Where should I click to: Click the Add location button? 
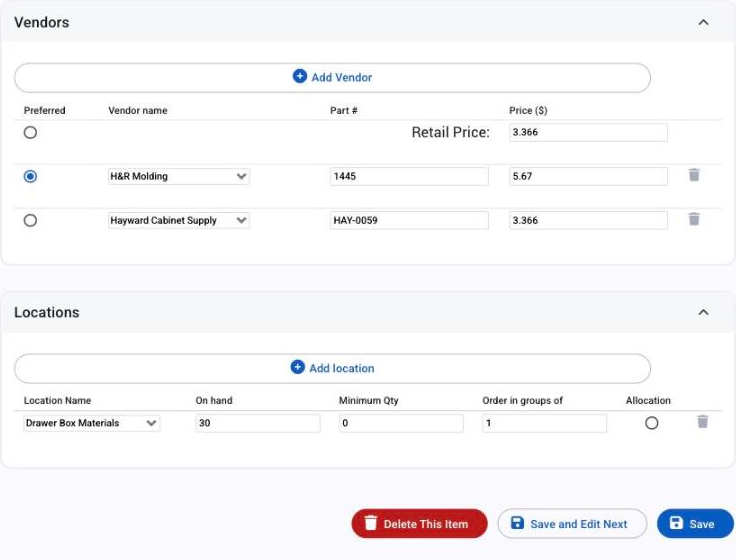pyautogui.click(x=332, y=368)
